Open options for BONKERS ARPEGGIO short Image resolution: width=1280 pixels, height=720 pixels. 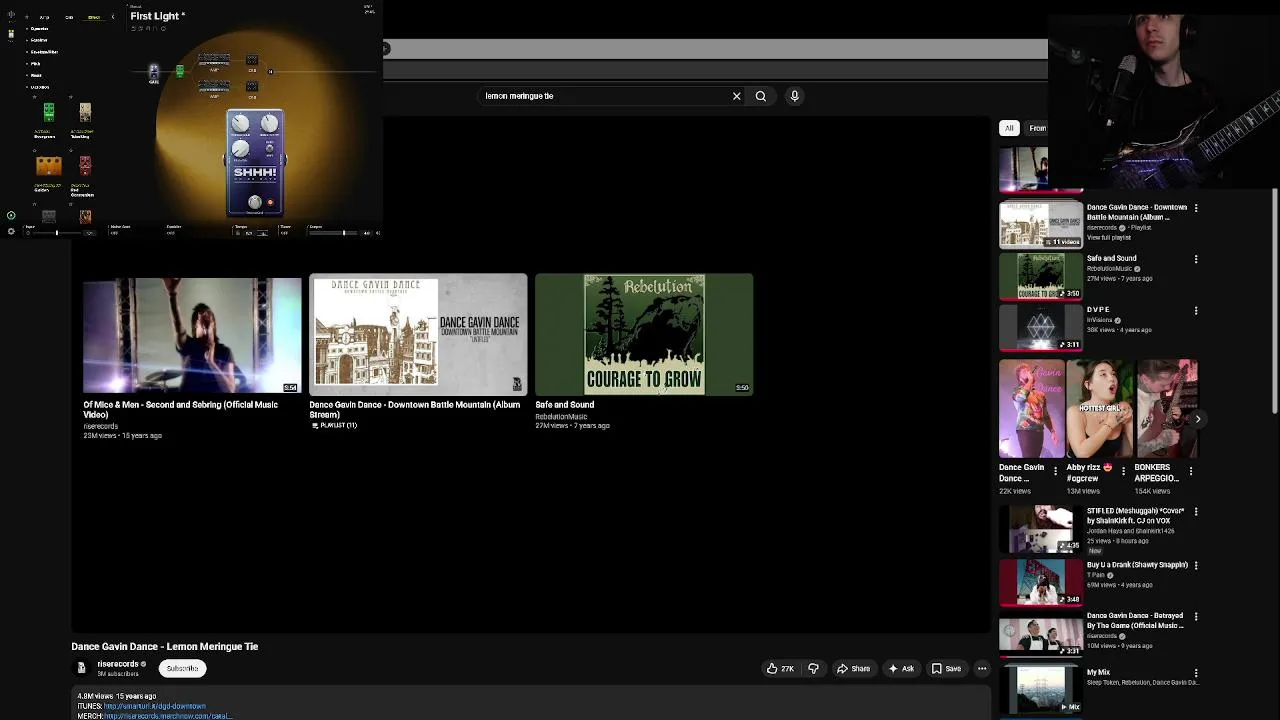coord(1191,471)
